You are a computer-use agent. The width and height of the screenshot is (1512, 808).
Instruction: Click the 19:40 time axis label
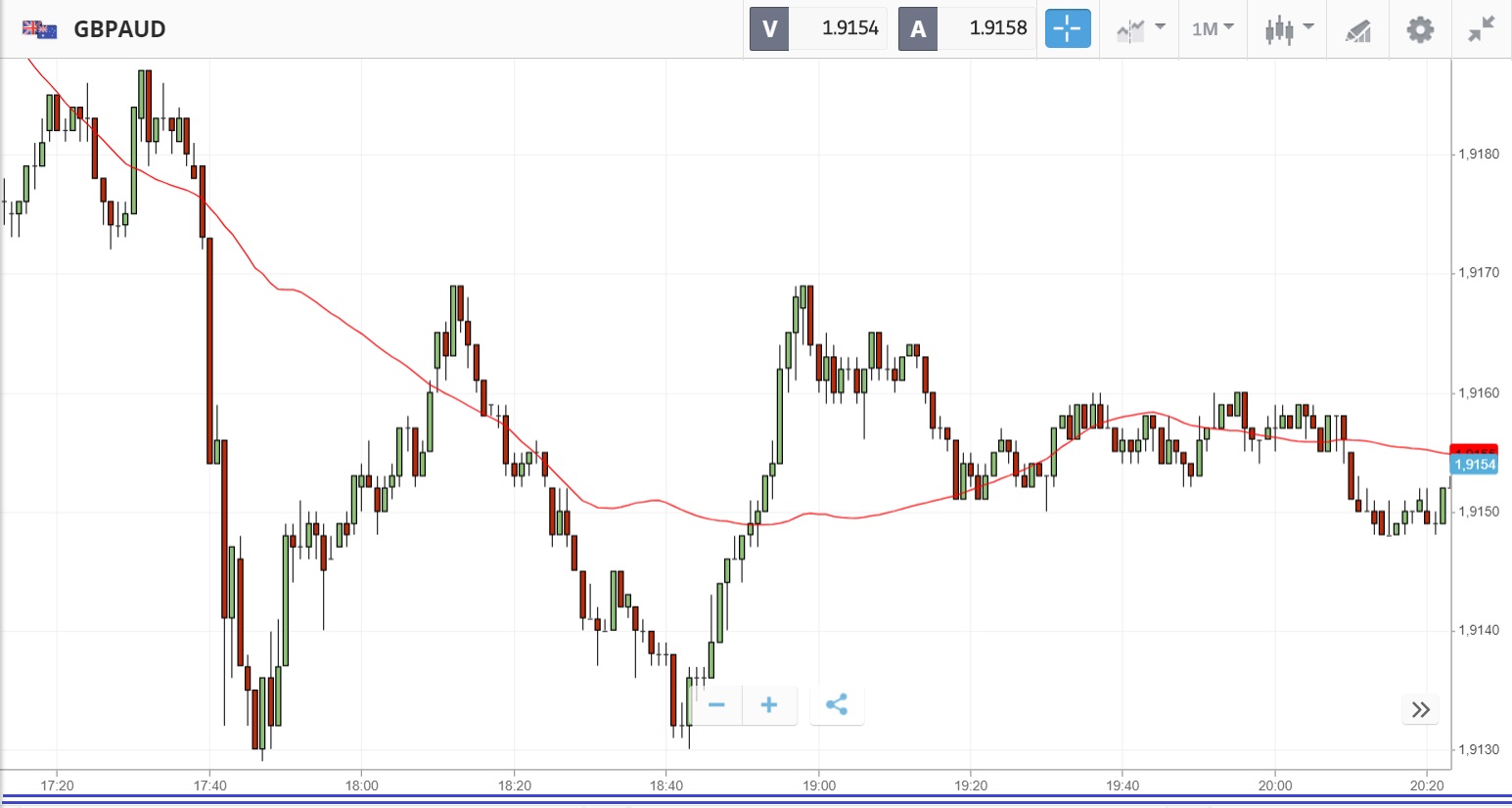[1123, 786]
